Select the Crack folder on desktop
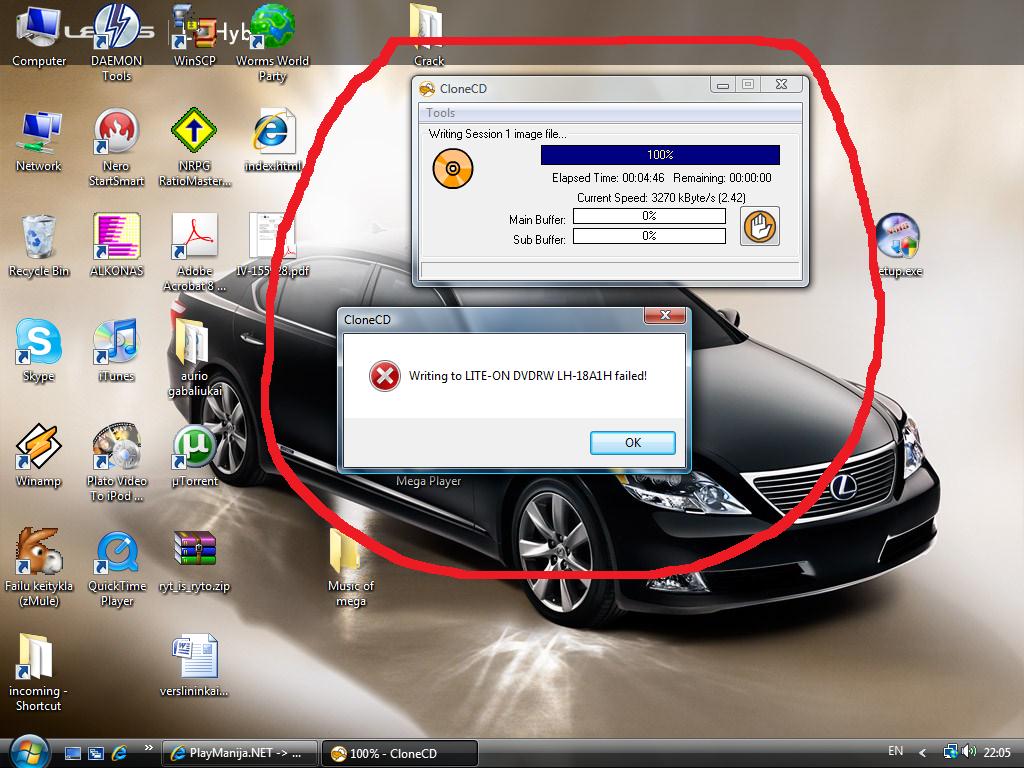Viewport: 1024px width, 768px height. 428,36
